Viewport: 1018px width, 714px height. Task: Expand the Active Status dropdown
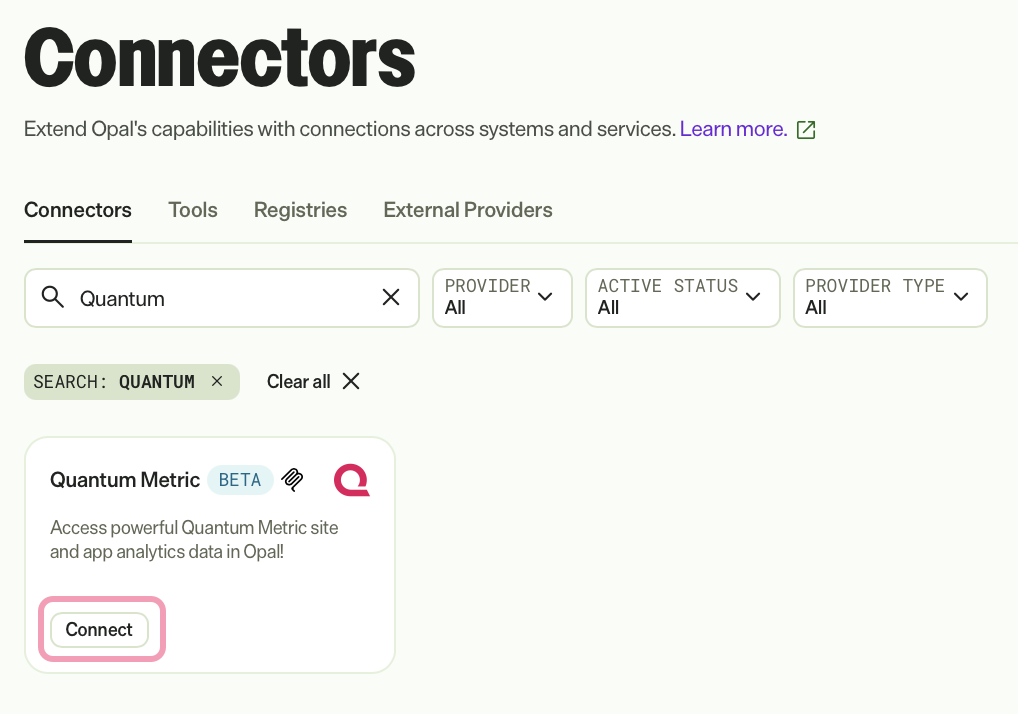(x=682, y=298)
